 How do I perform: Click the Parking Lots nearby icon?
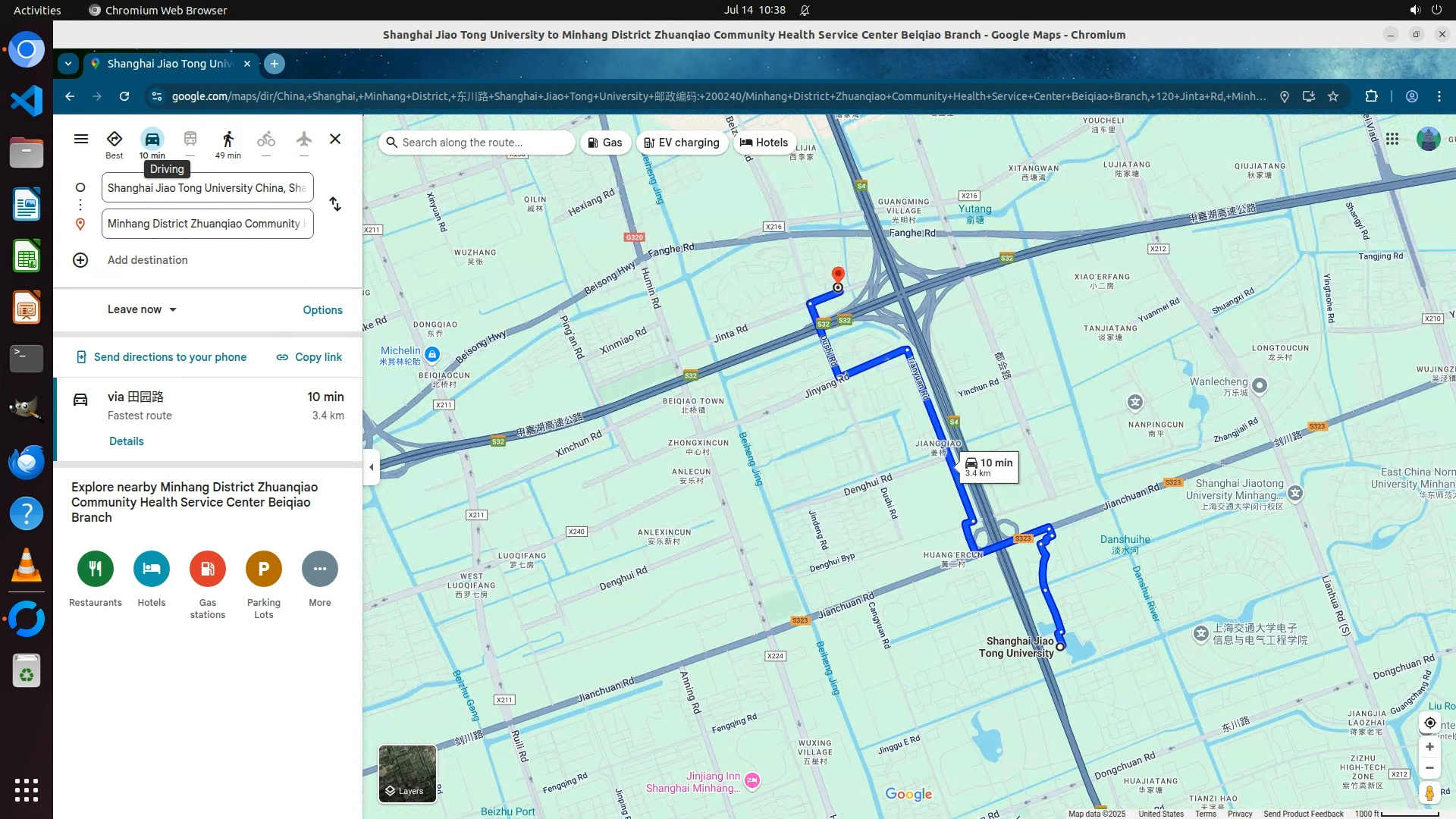(263, 569)
